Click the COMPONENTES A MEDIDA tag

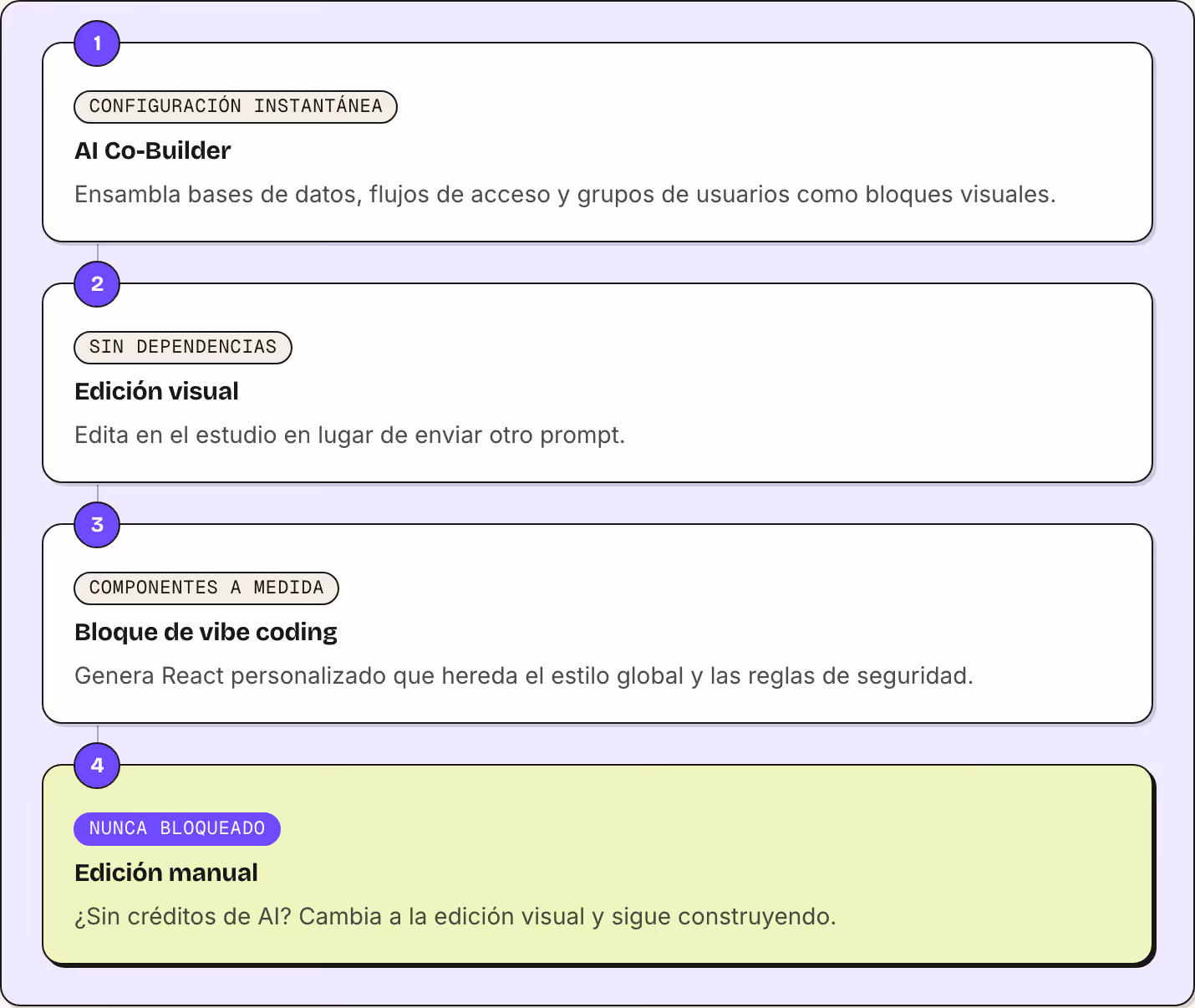pyautogui.click(x=206, y=588)
